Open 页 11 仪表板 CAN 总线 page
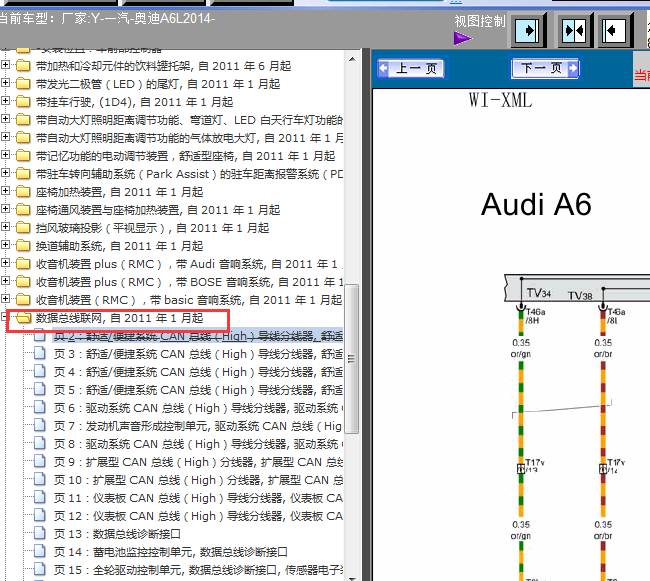The width and height of the screenshot is (650, 581). [x=198, y=498]
